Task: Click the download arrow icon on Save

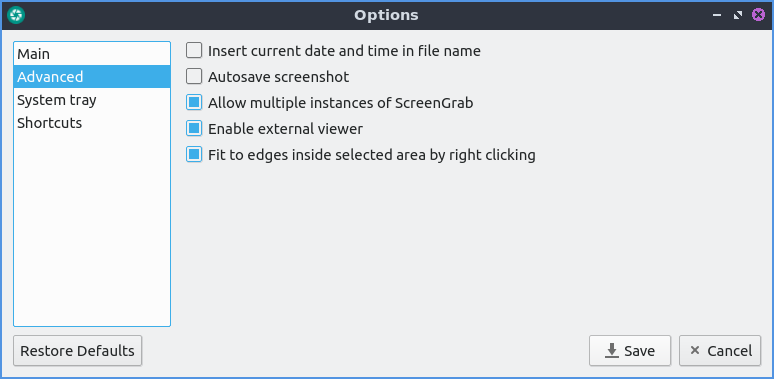Action: pyautogui.click(x=612, y=351)
